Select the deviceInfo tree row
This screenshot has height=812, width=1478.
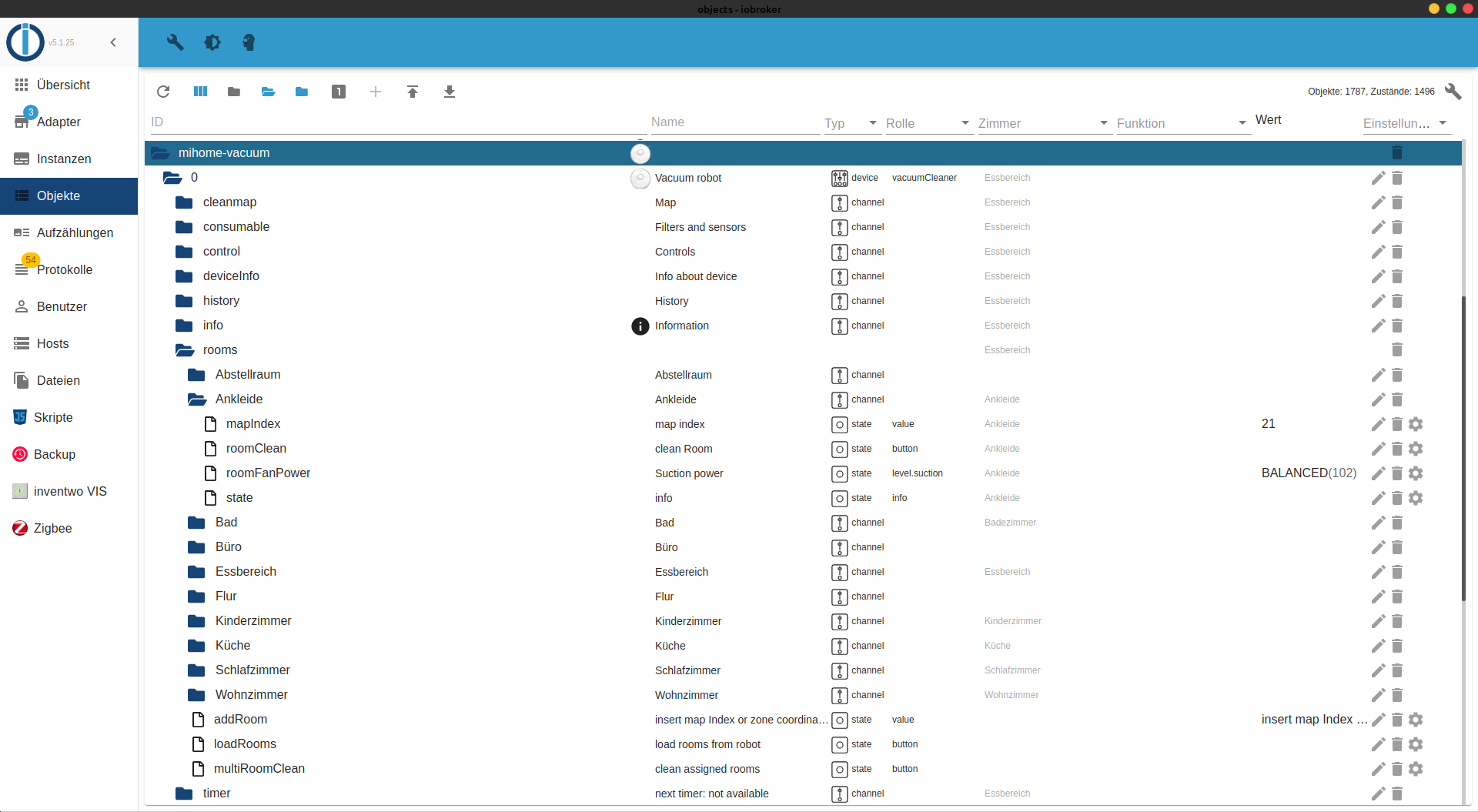pyautogui.click(x=803, y=276)
